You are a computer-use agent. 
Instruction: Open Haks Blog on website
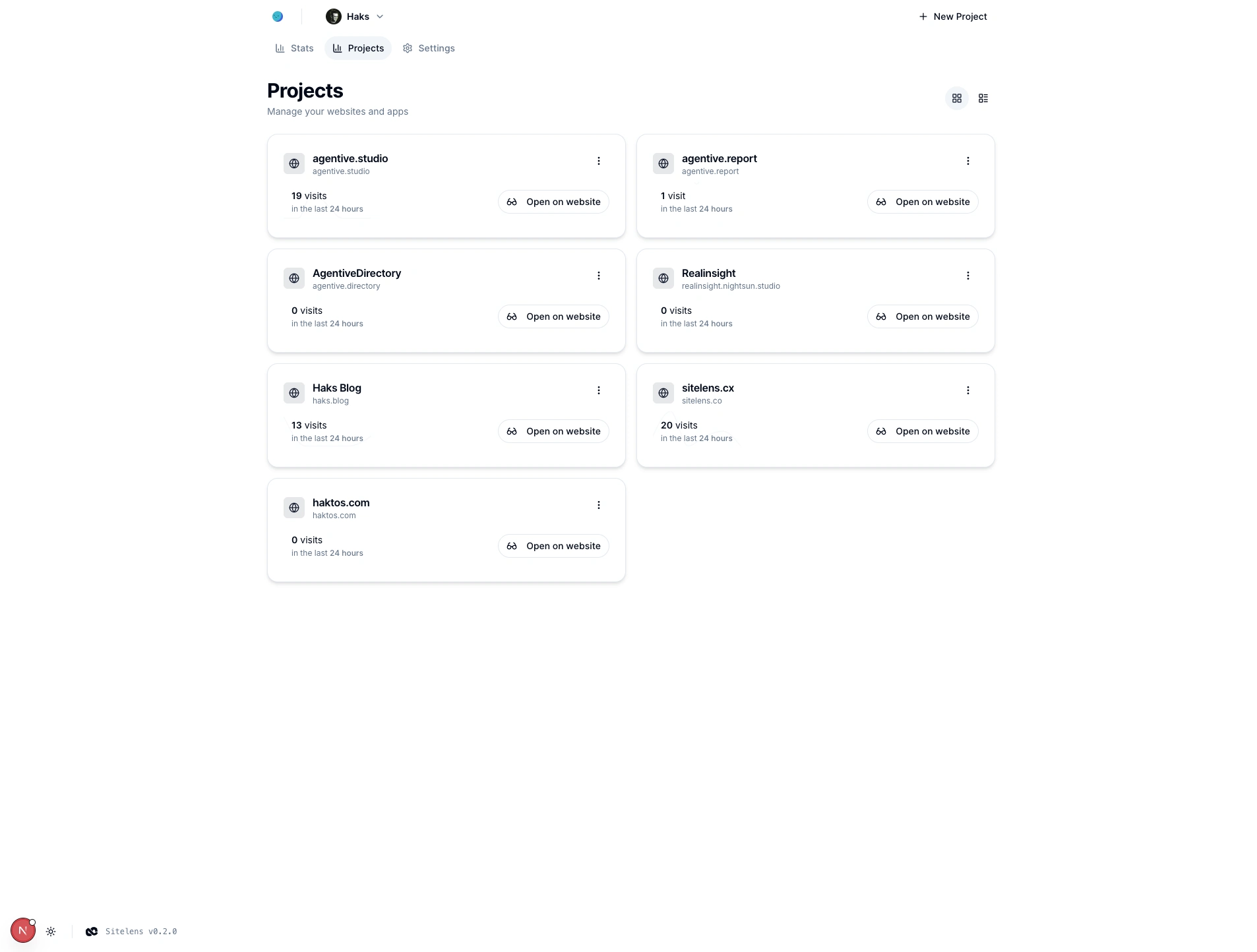point(553,431)
